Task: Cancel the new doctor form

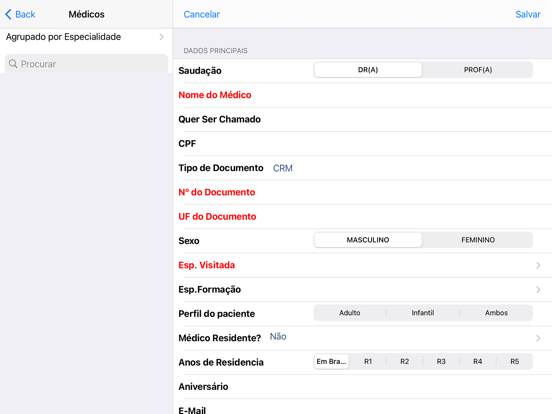Action: [x=201, y=14]
